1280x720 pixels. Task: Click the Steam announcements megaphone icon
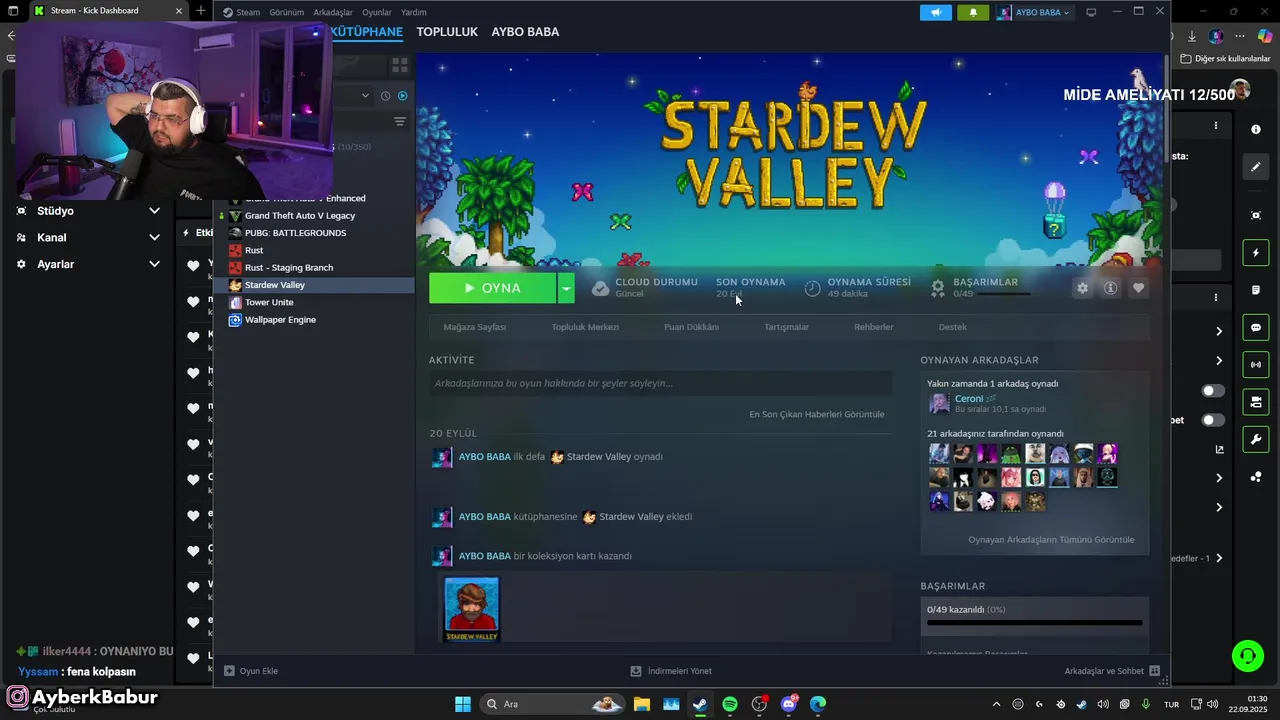point(936,12)
